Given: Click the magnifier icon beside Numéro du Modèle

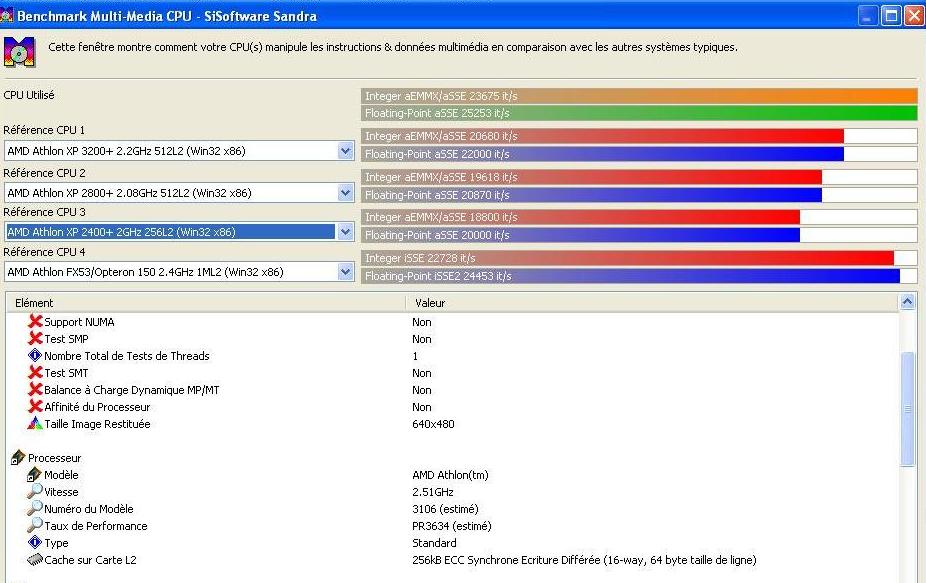Looking at the screenshot, I should pyautogui.click(x=35, y=508).
